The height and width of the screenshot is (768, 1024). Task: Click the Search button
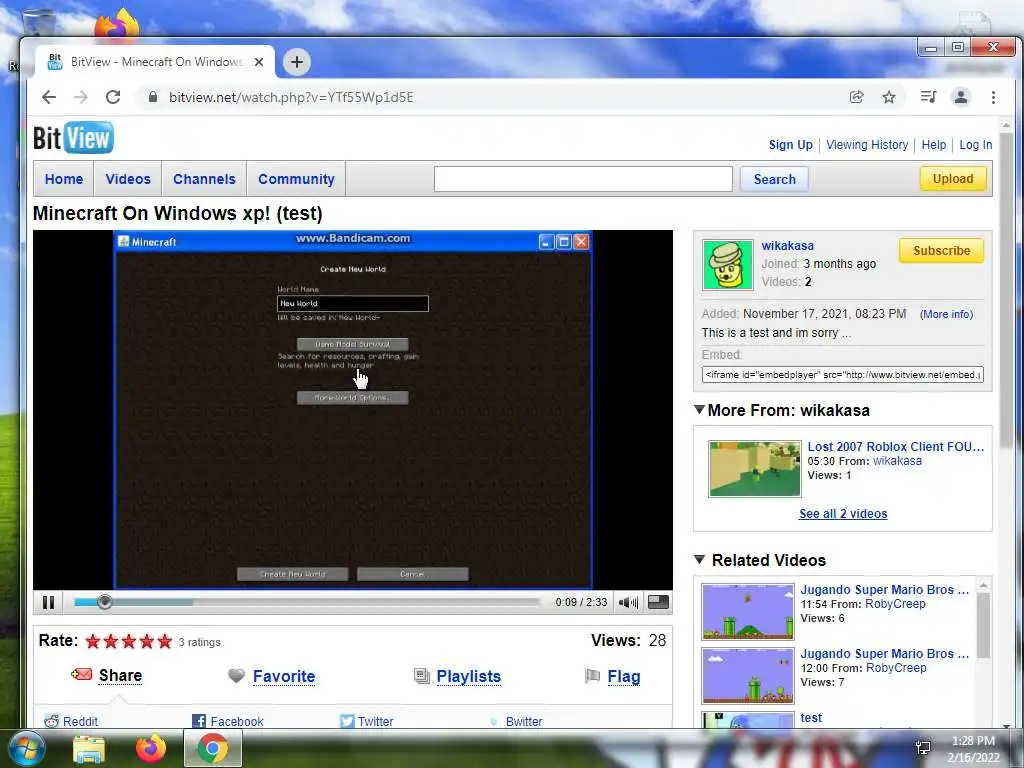[775, 179]
